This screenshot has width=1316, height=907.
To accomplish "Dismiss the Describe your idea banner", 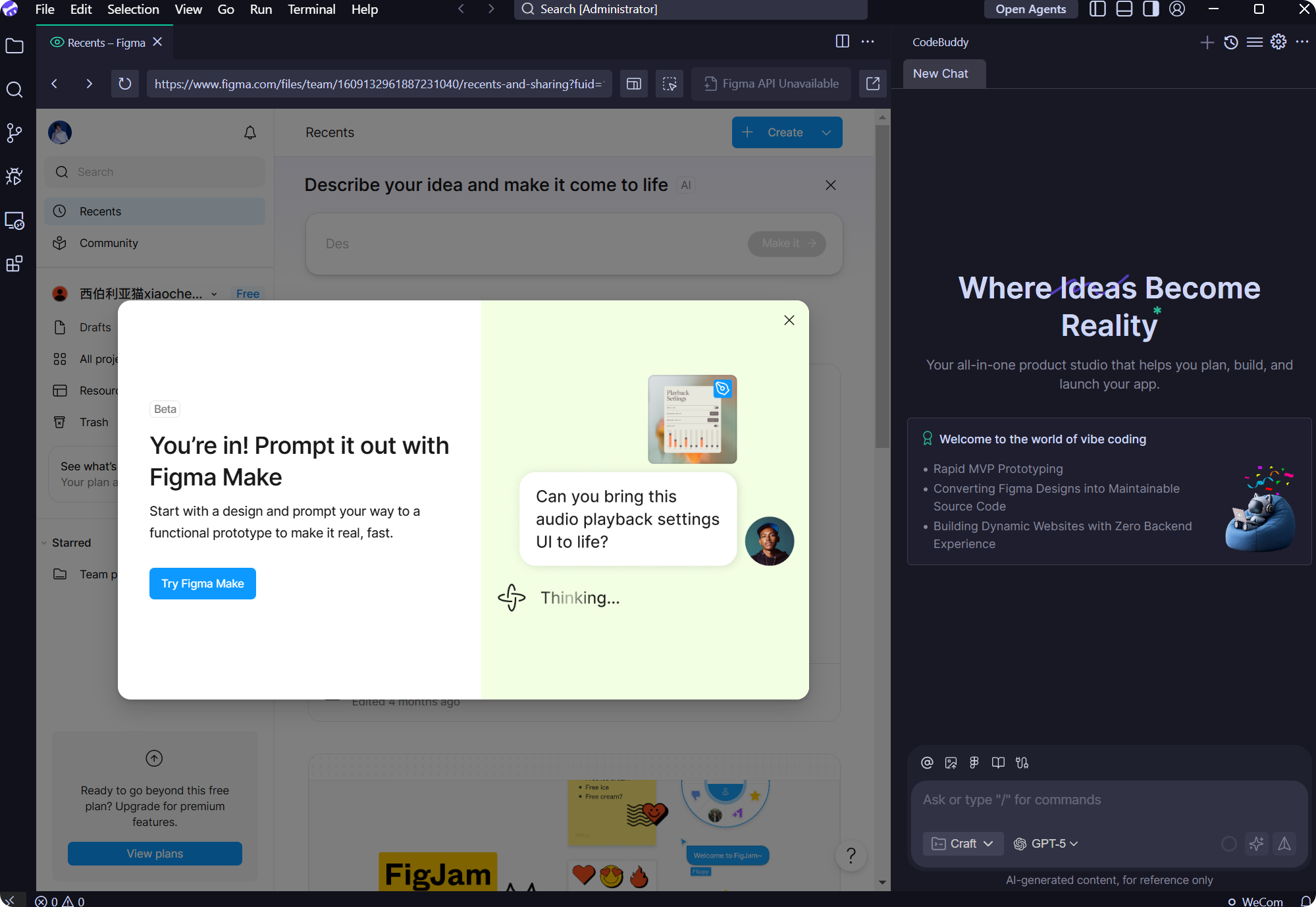I will tap(831, 185).
